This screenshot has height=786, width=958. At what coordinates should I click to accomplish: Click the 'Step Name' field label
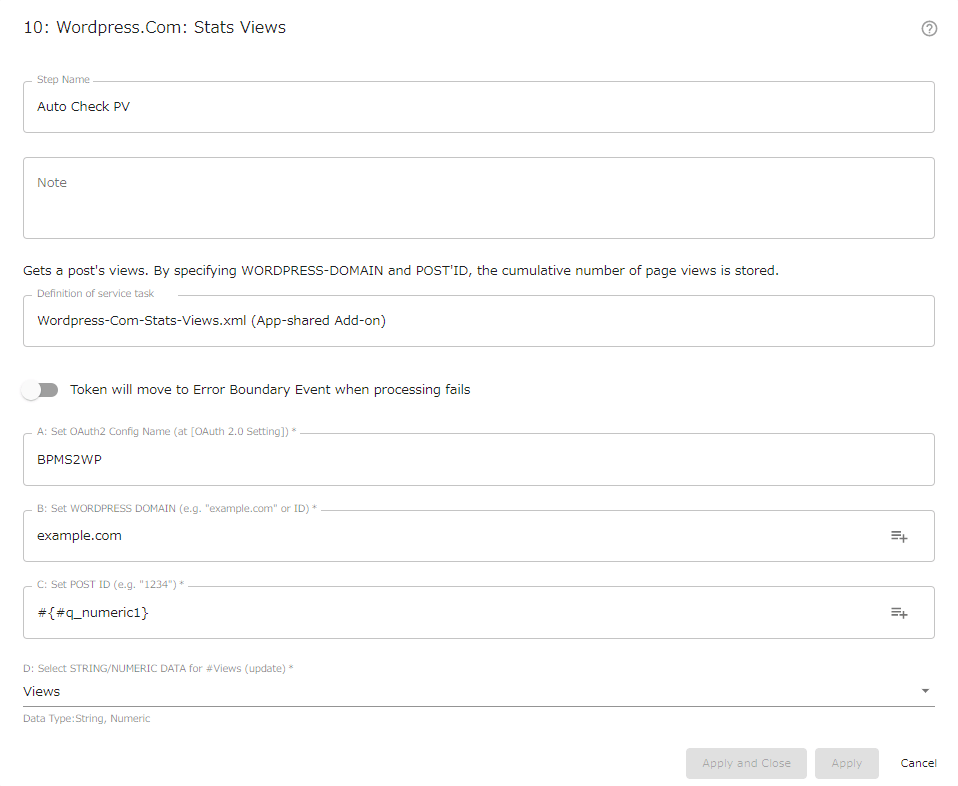point(63,79)
